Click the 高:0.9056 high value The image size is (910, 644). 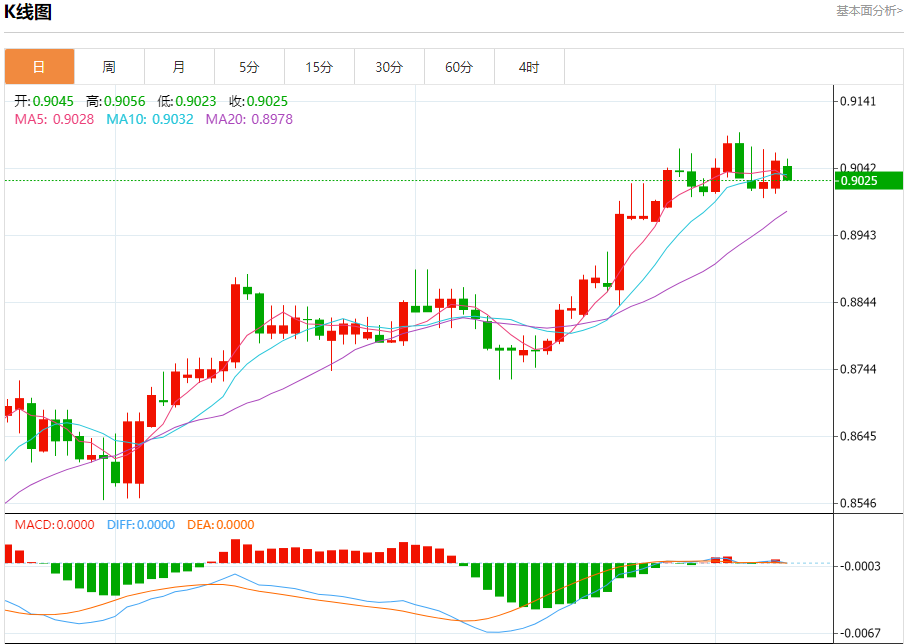tap(115, 101)
